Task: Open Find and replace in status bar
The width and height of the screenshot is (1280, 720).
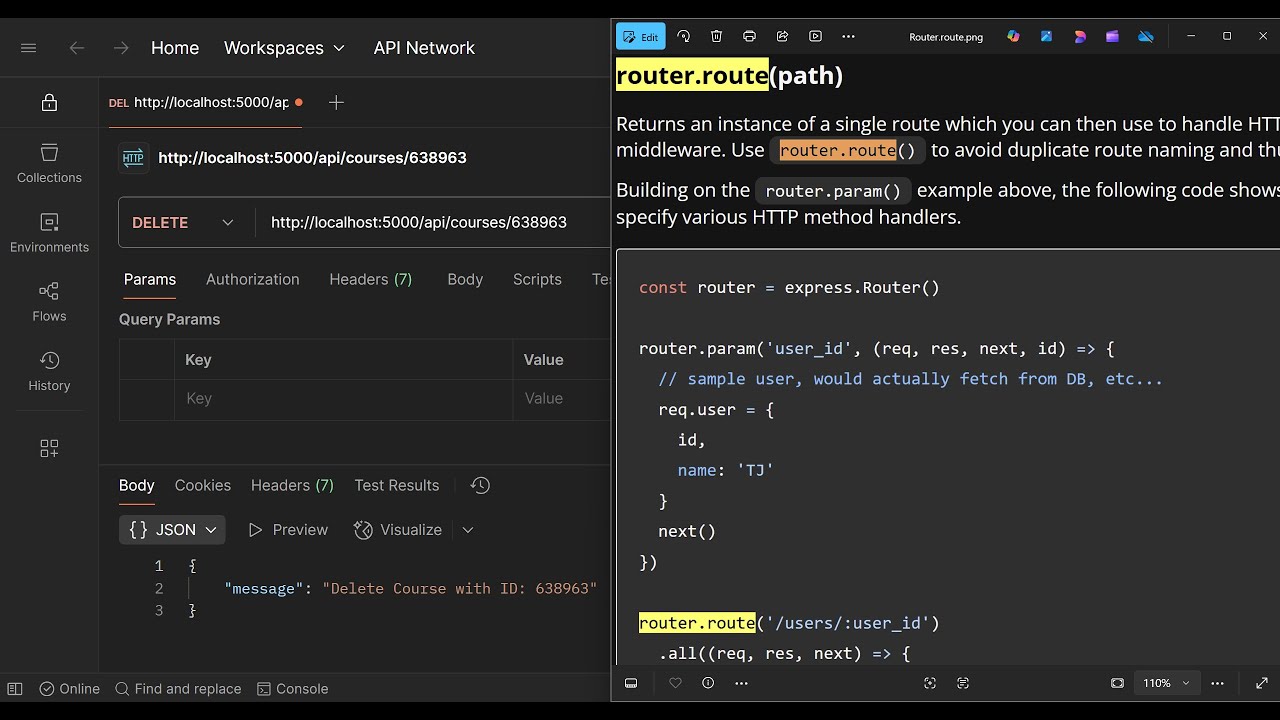Action: pyautogui.click(x=178, y=689)
